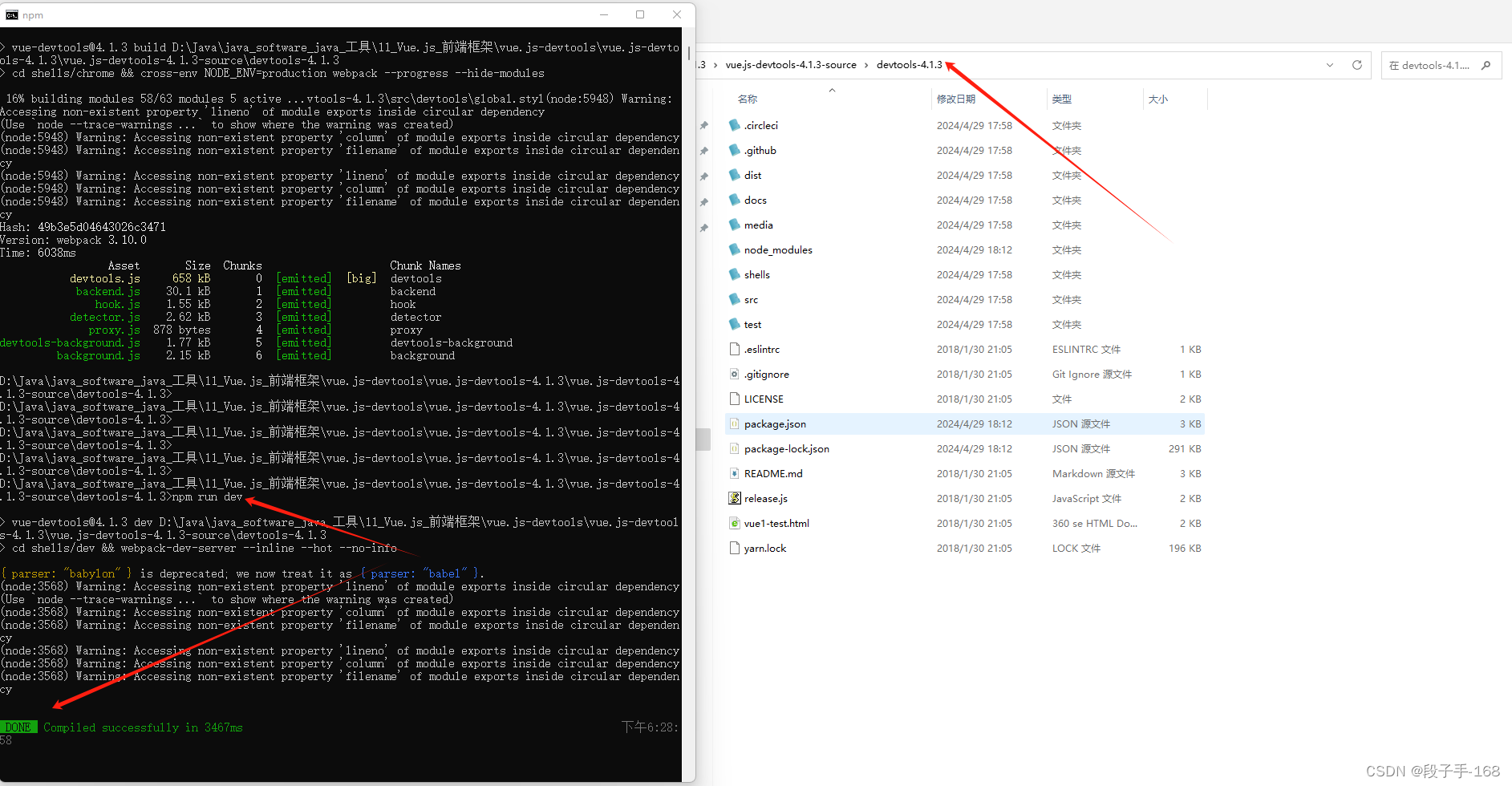
Task: Click the refresh icon next to address bar
Action: point(1357,65)
